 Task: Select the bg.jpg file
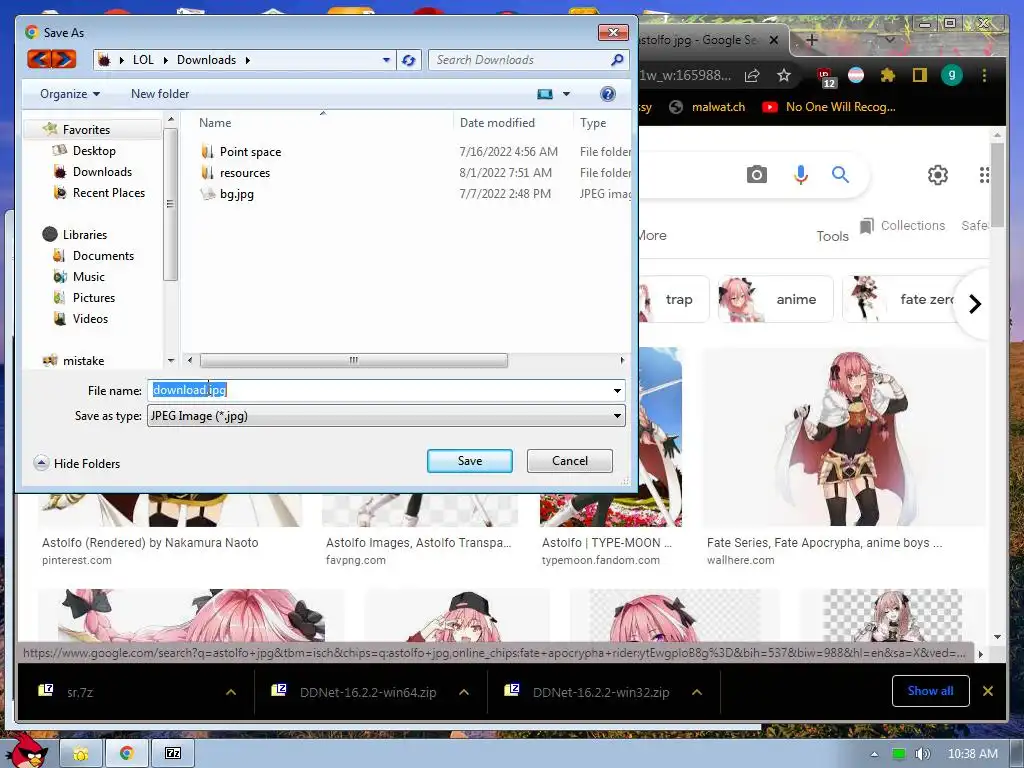pos(236,194)
